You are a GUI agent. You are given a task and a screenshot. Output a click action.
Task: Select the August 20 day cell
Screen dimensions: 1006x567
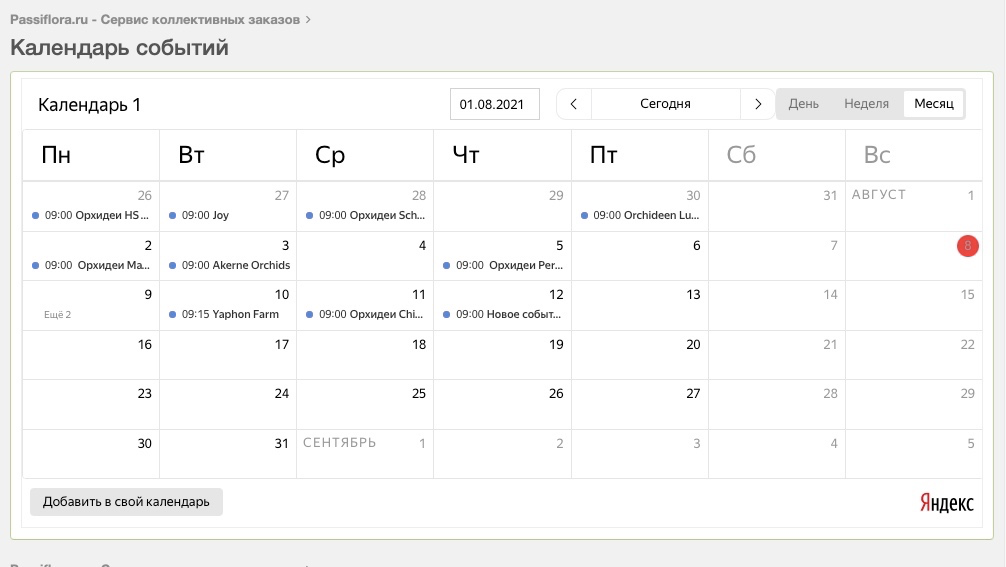click(640, 355)
